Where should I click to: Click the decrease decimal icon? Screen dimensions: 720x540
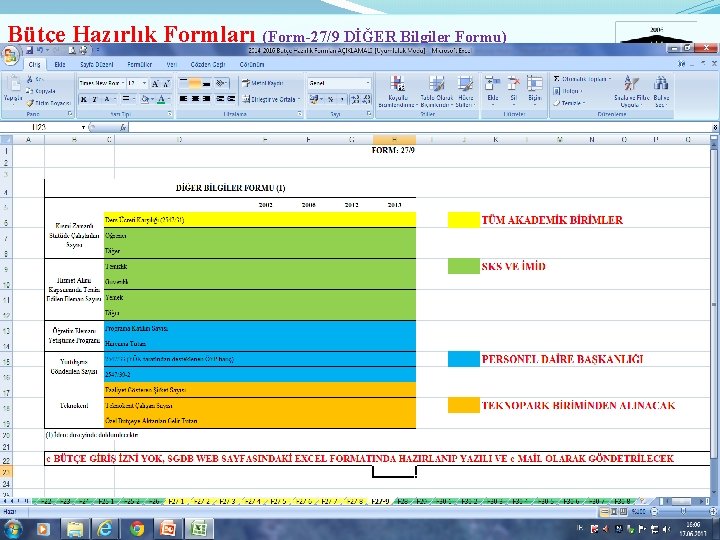[x=366, y=99]
